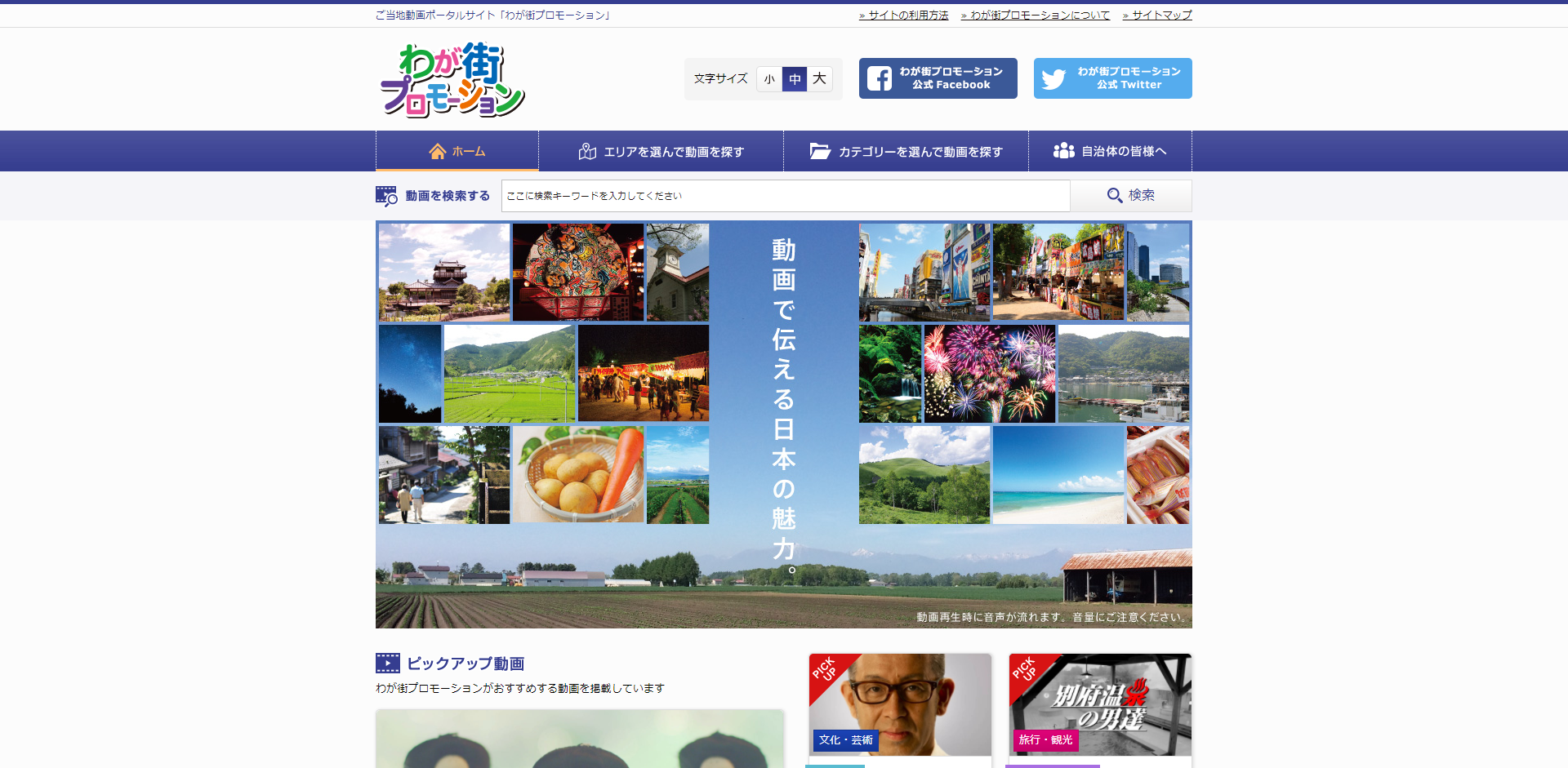Follow the サイトの利用方法 link
The image size is (1568, 768).
(906, 15)
